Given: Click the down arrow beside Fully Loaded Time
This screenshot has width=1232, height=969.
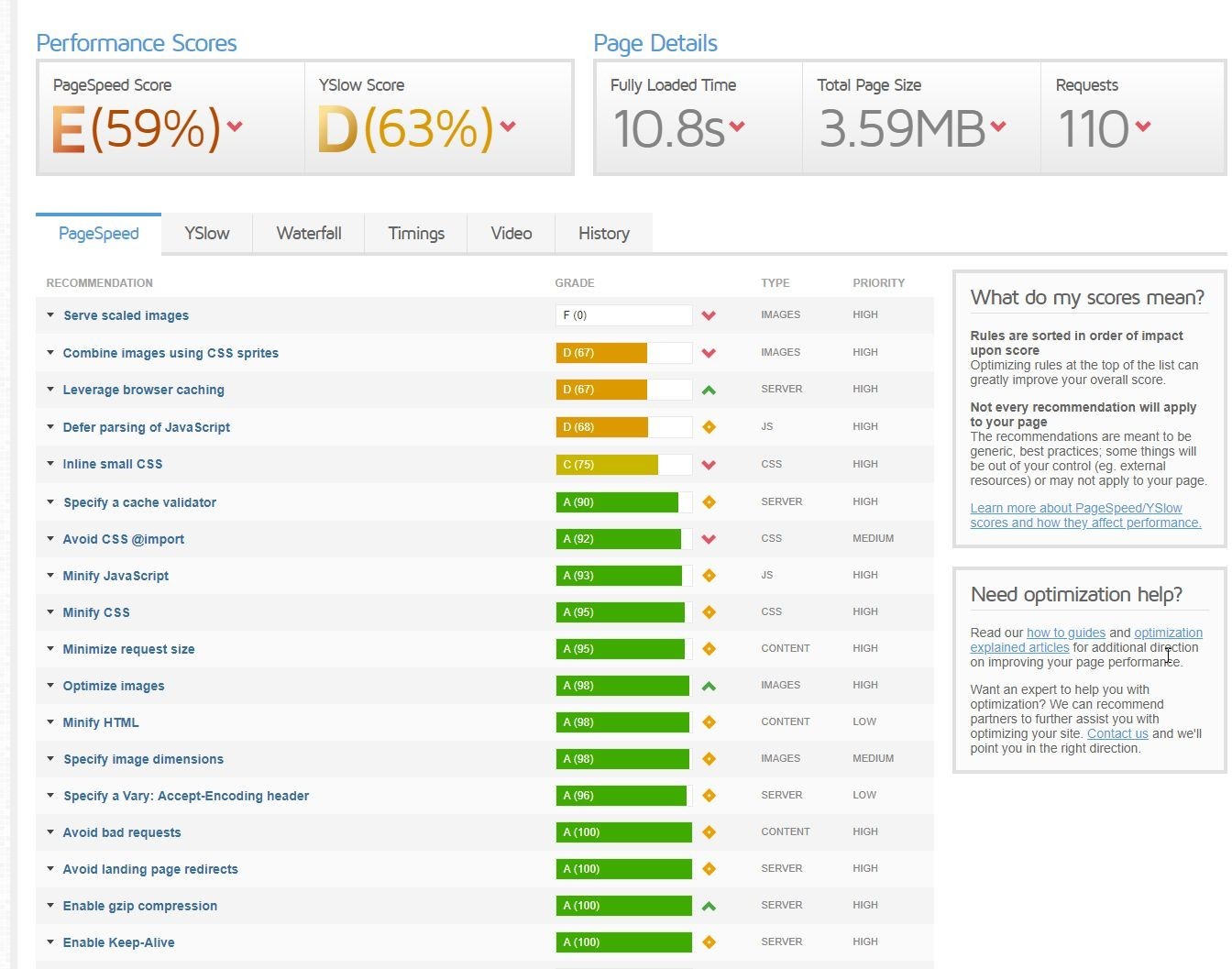Looking at the screenshot, I should (738, 127).
